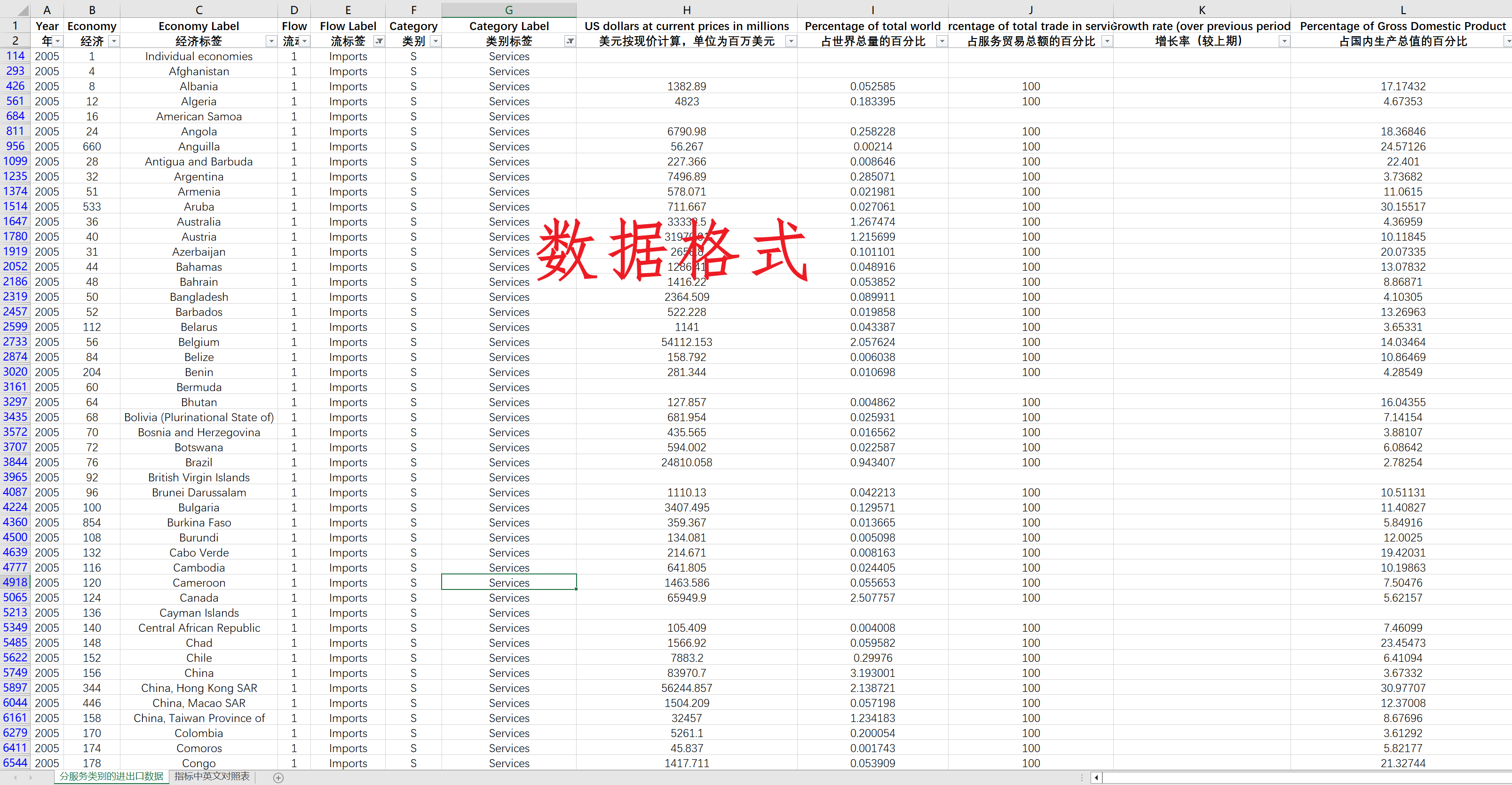This screenshot has height=785, width=1512.
Task: Open Economy column filter dropdown
Action: click(114, 41)
